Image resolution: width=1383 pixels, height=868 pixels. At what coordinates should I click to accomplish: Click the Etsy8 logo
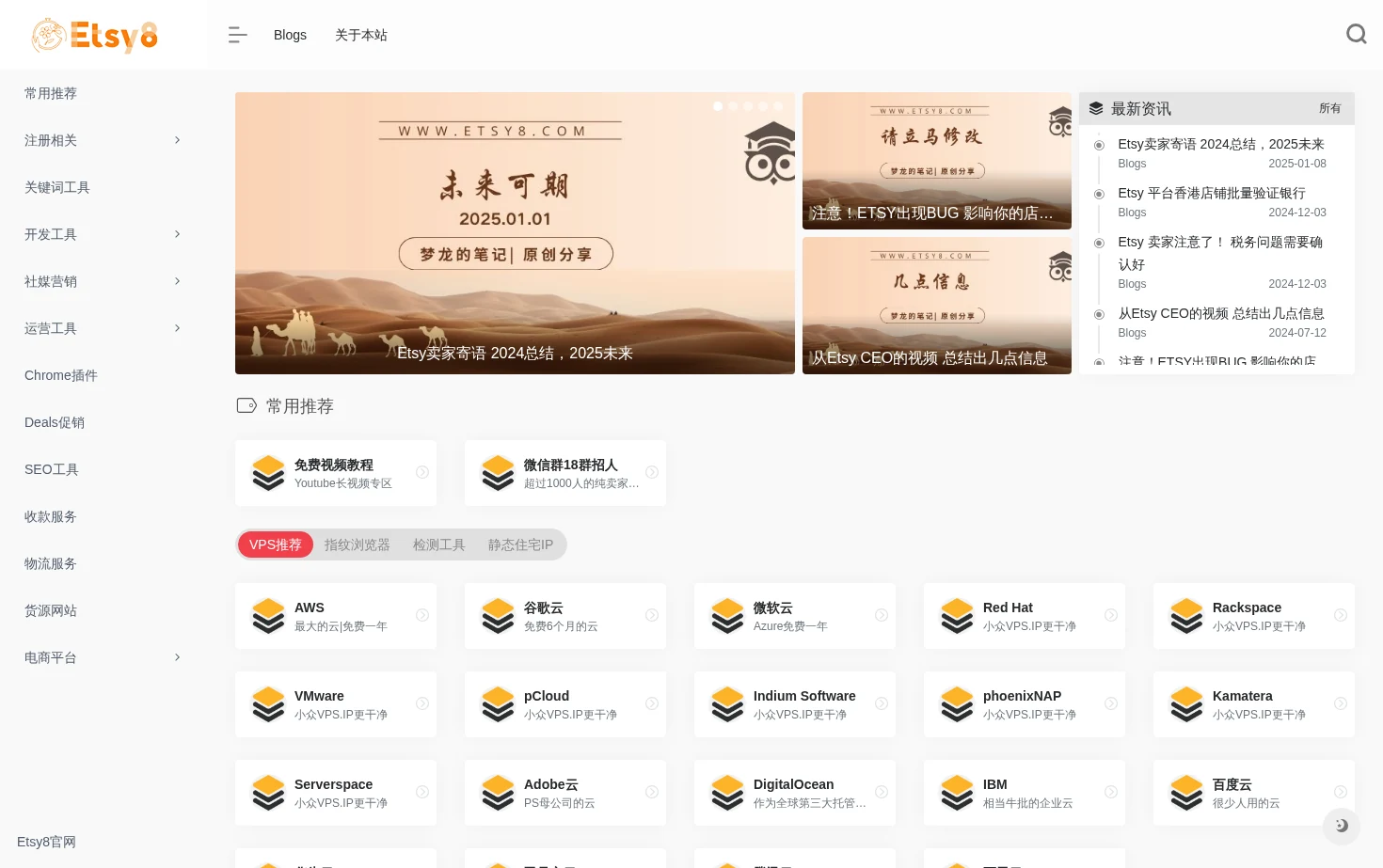click(x=94, y=35)
